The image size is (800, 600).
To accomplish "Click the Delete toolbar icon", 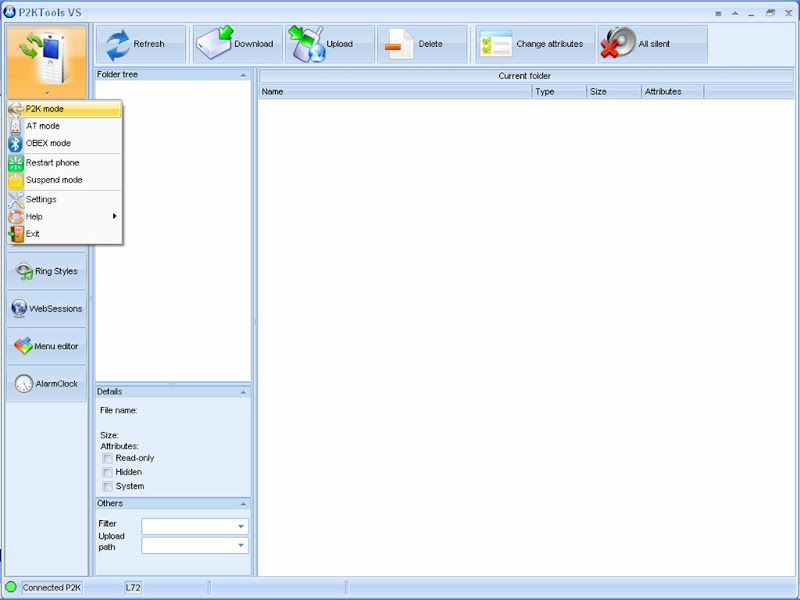I will pyautogui.click(x=399, y=44).
